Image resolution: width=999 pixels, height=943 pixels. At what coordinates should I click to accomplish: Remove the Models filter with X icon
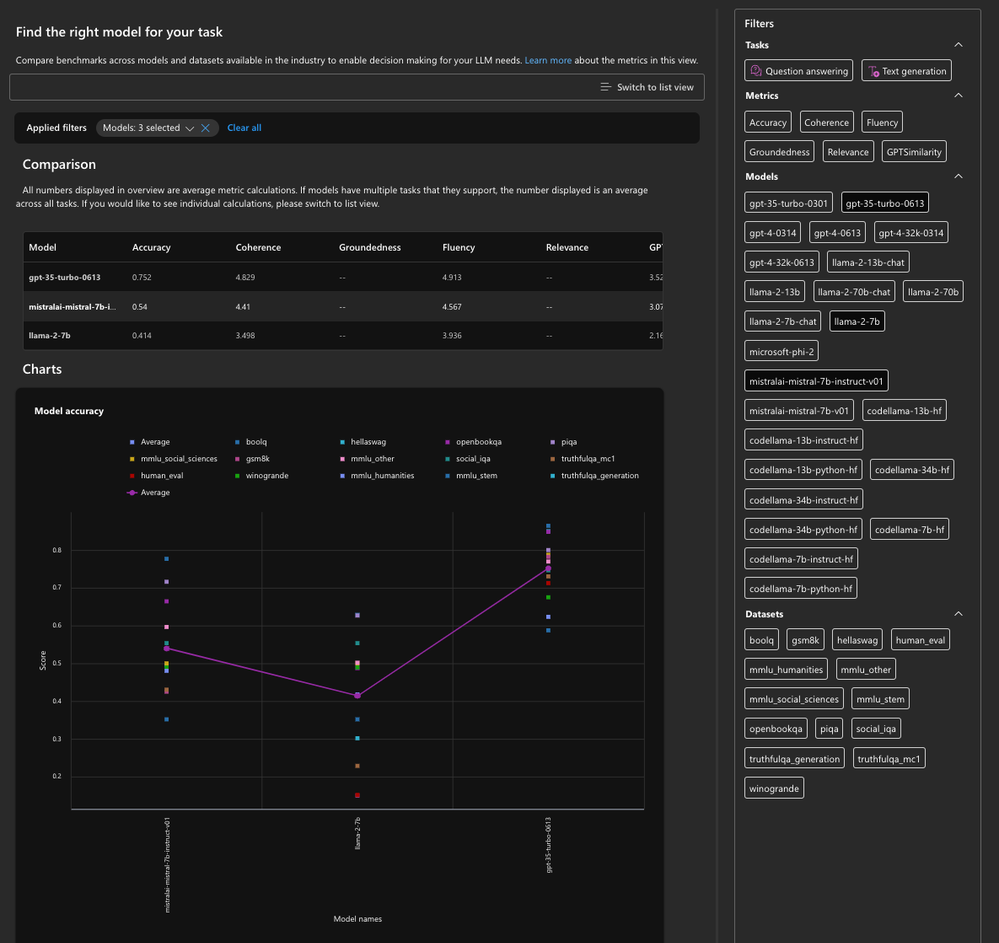pyautogui.click(x=205, y=128)
